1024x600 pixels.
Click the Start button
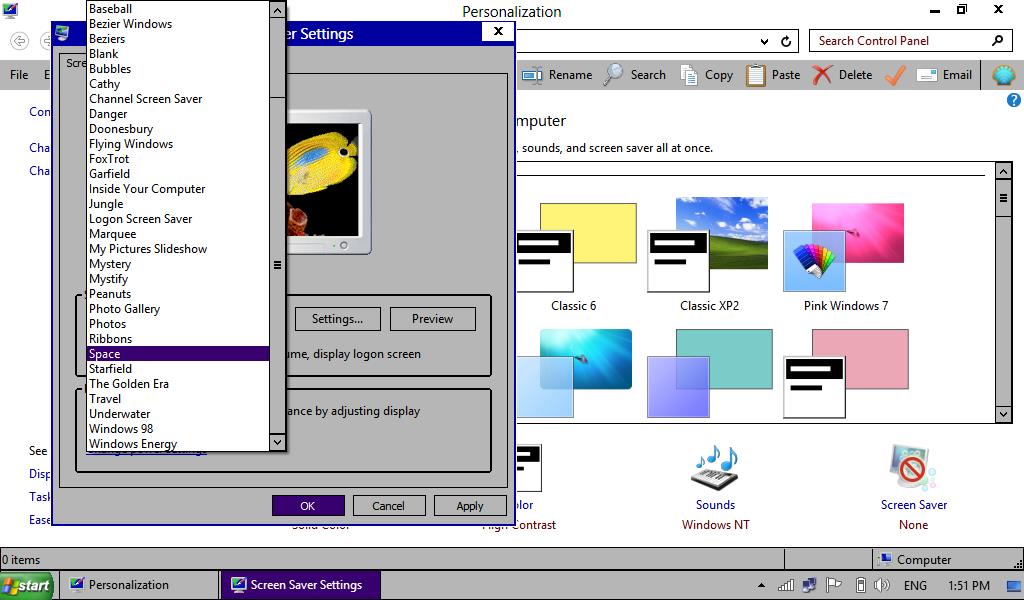(27, 585)
